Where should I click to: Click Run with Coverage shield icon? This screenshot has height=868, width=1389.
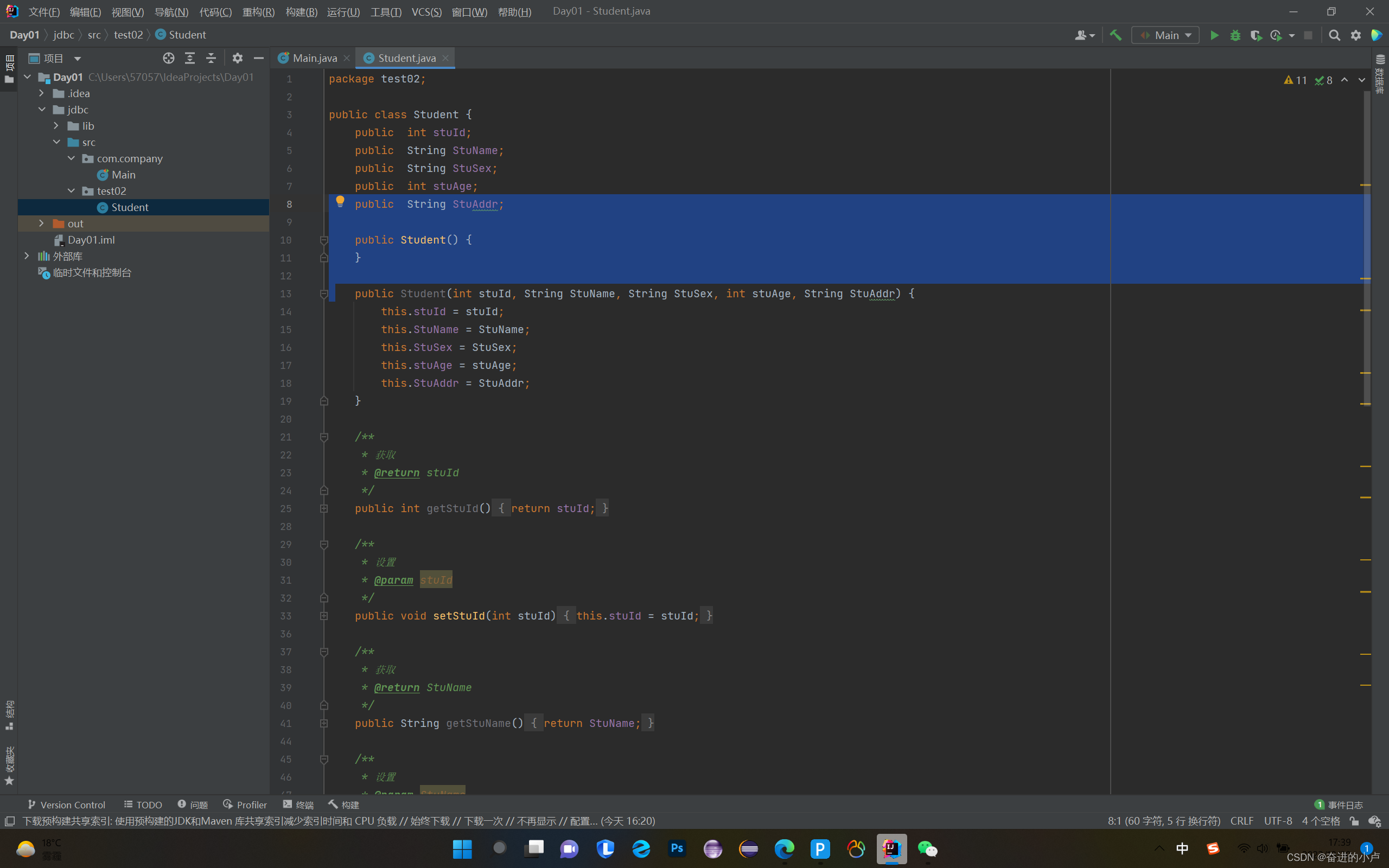1256,35
